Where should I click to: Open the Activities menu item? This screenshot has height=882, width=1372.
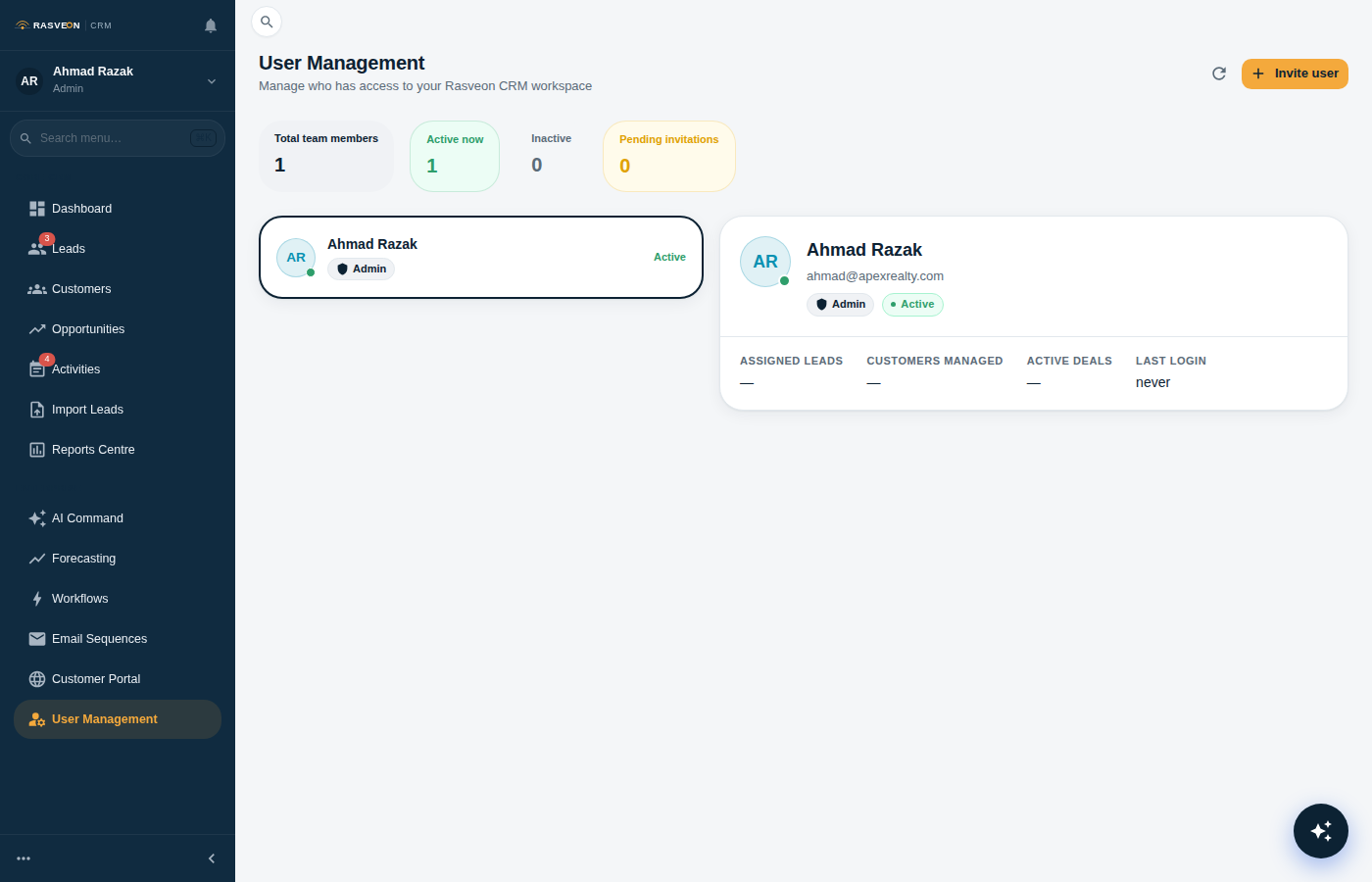click(x=118, y=369)
